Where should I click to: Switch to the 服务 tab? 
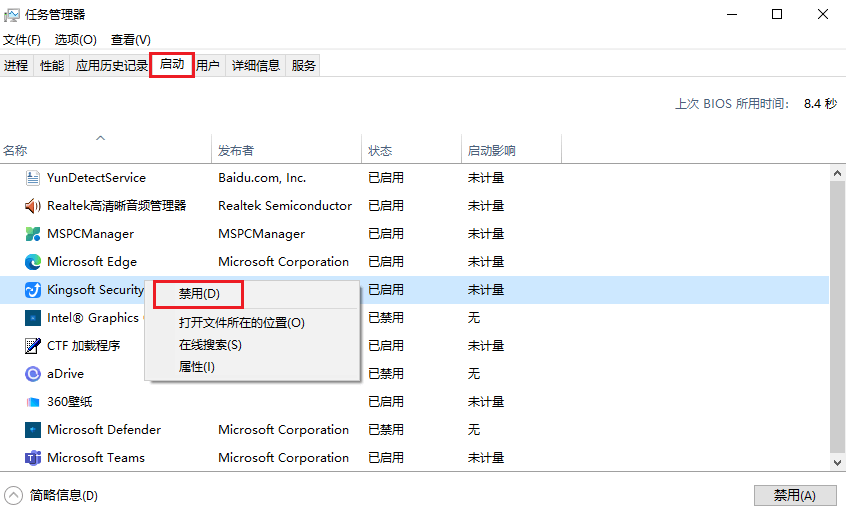point(303,66)
